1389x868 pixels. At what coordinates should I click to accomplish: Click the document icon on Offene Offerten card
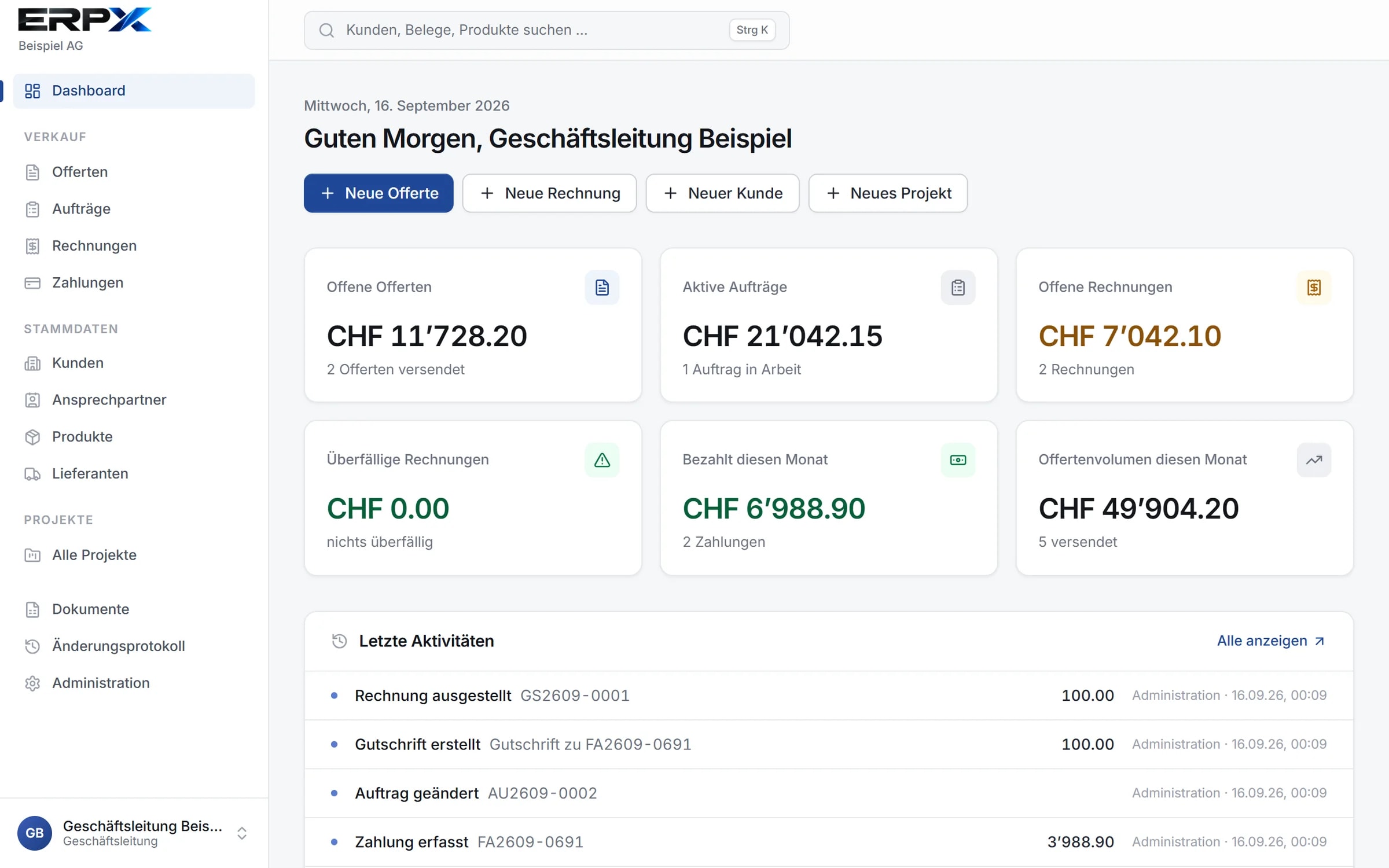(x=602, y=288)
